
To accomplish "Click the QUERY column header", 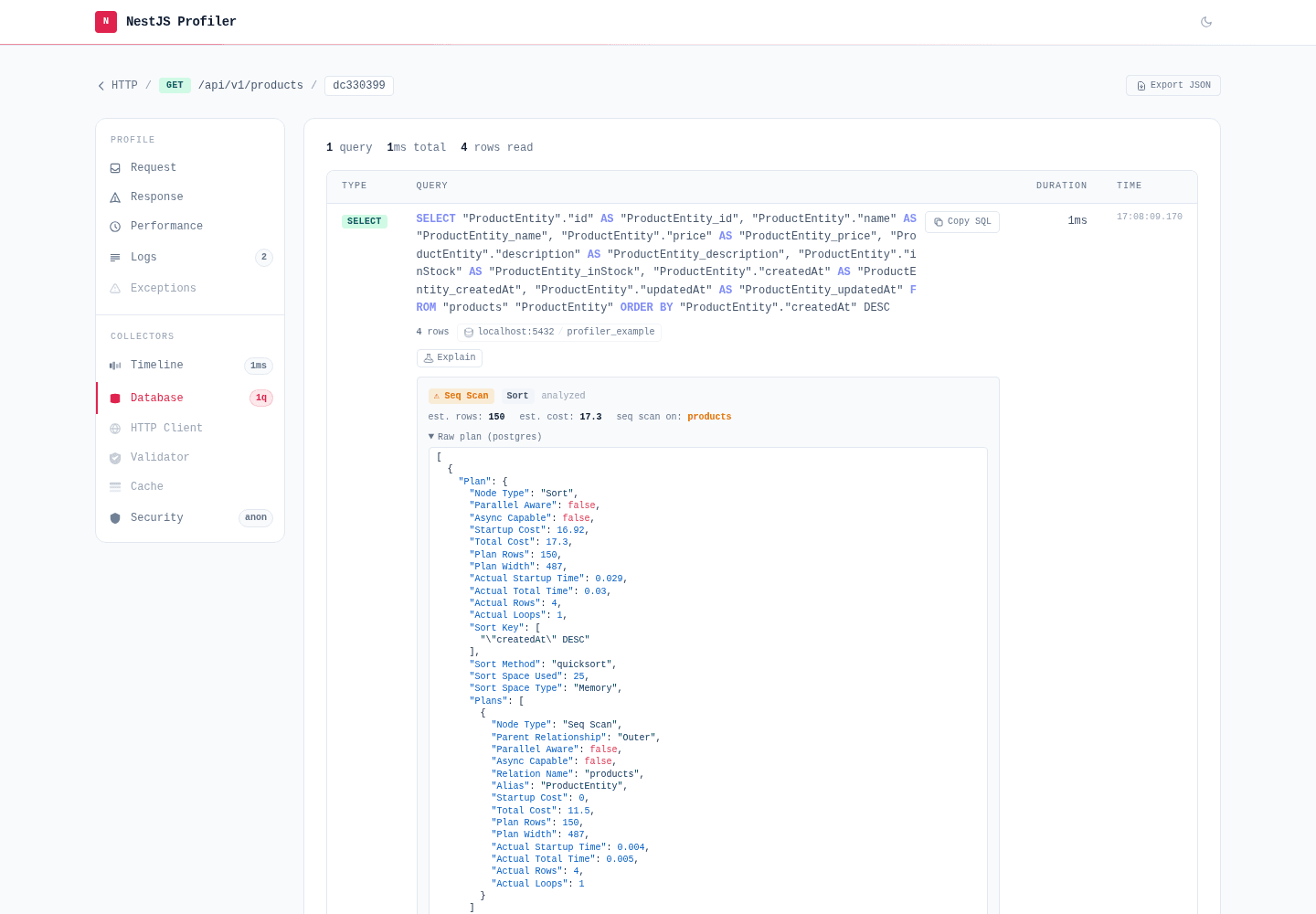I will point(432,186).
